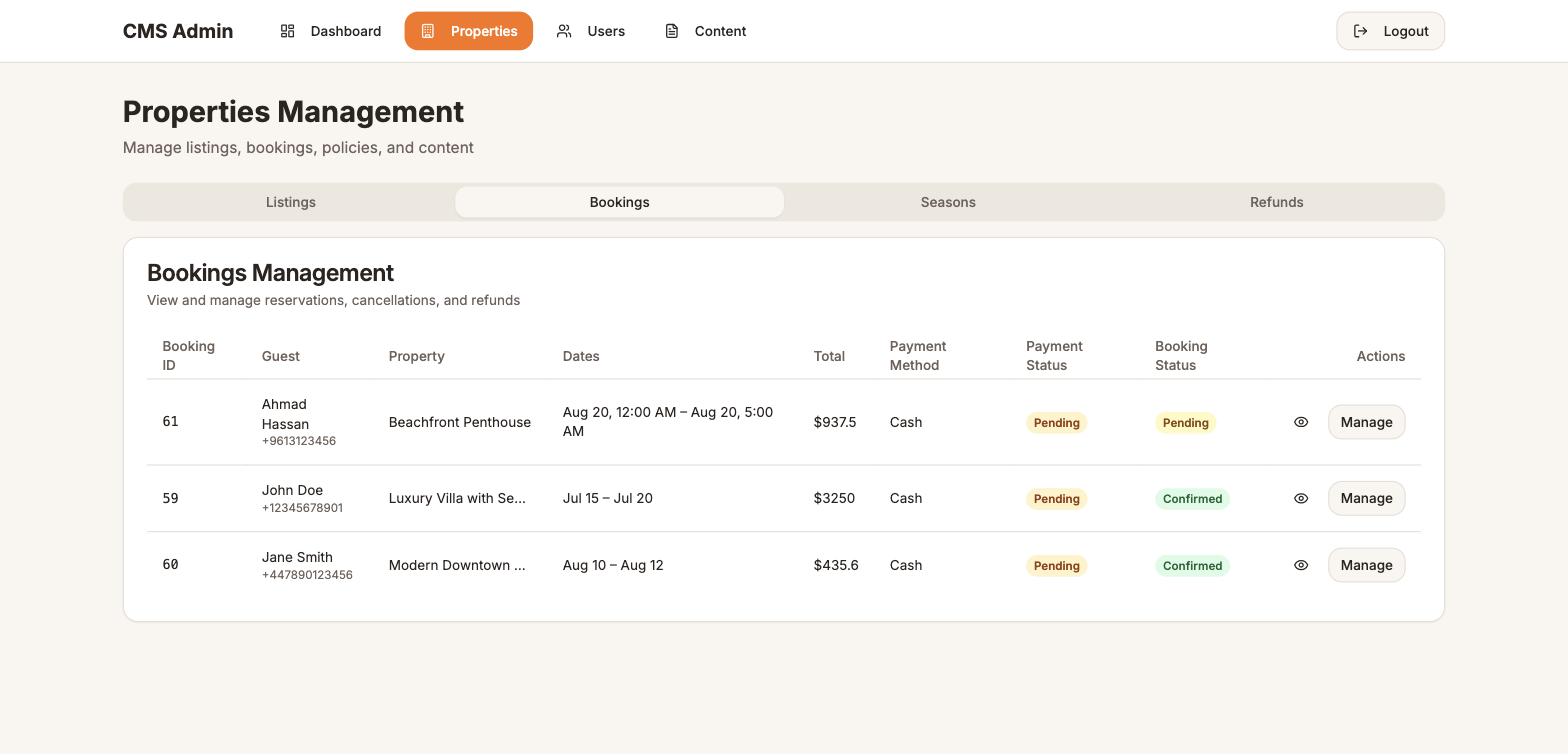The height and width of the screenshot is (755, 1568).
Task: Click booking ID 60
Action: 170,565
